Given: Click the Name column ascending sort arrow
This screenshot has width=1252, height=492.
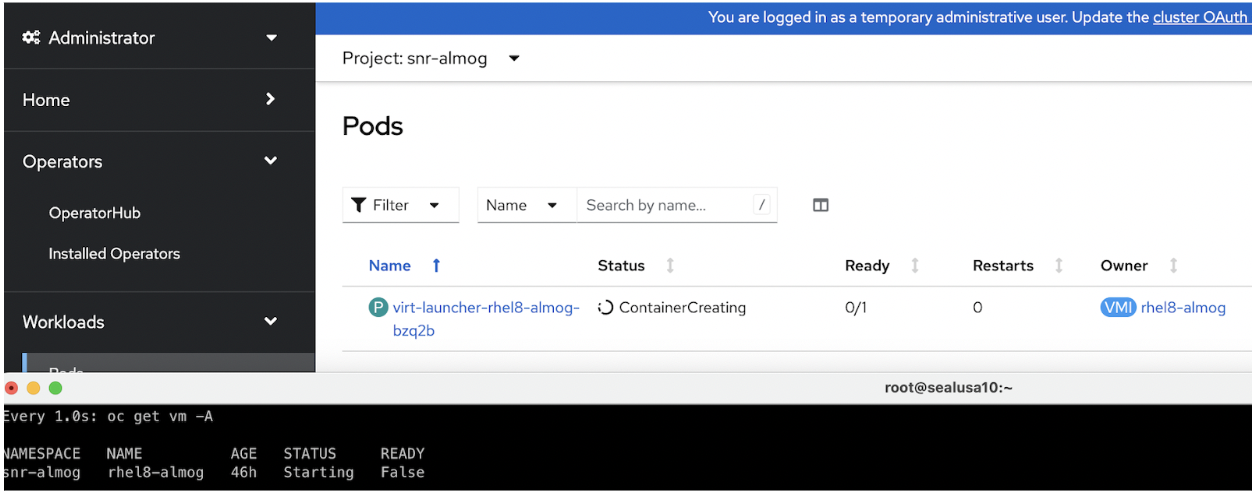Looking at the screenshot, I should coord(436,266).
